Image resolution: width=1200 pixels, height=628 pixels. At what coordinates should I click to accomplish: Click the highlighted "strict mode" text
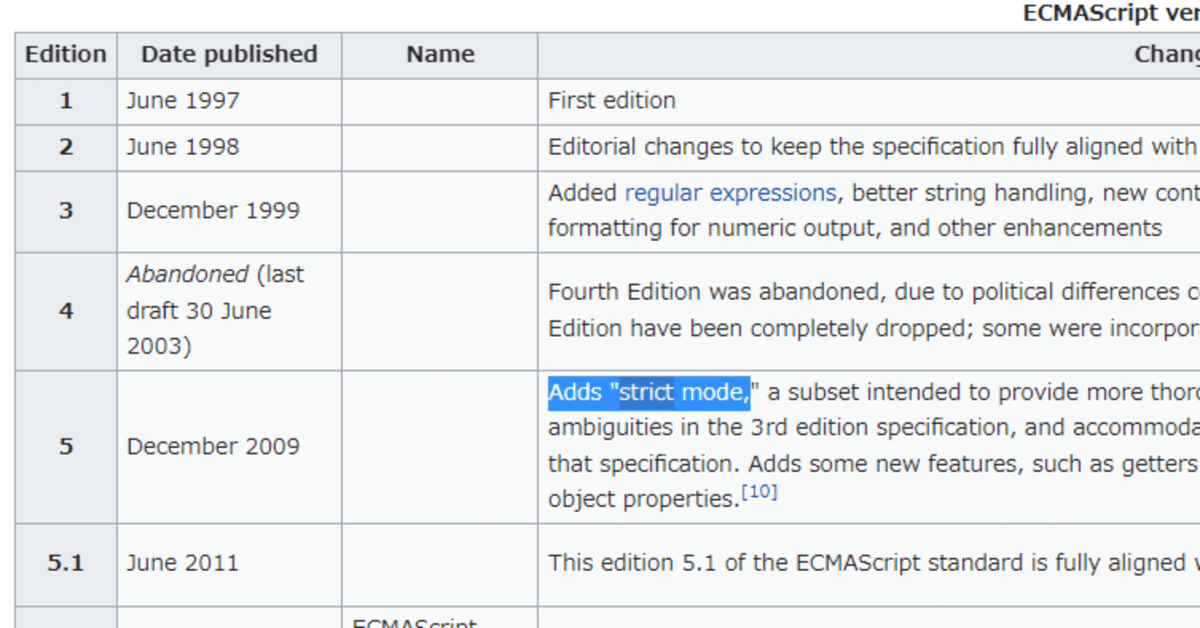tap(683, 392)
